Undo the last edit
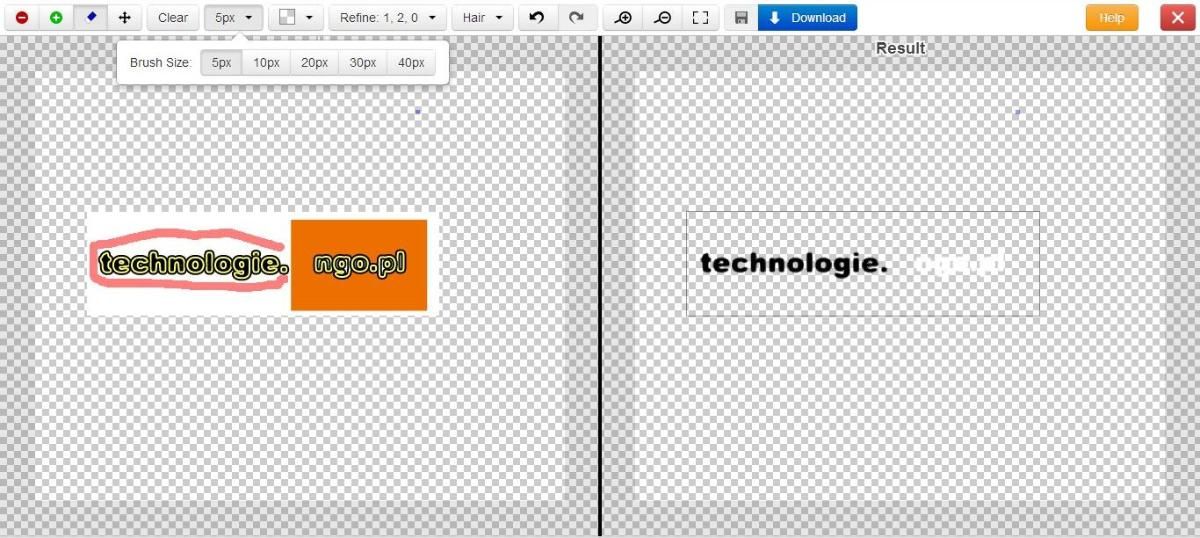The width and height of the screenshot is (1200, 538). click(x=537, y=18)
